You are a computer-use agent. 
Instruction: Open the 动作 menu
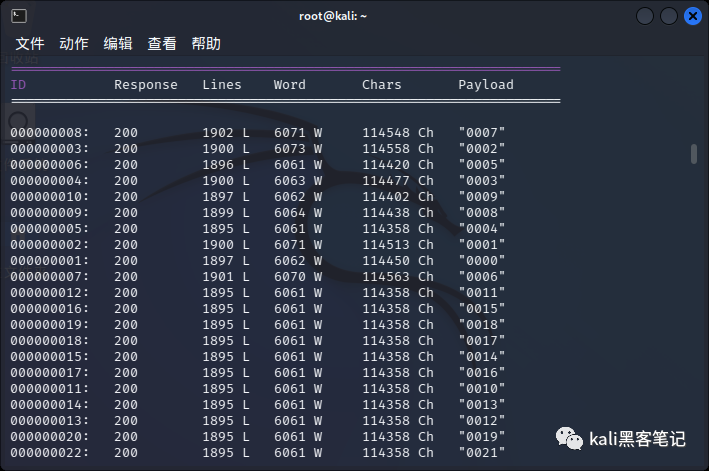pos(74,44)
